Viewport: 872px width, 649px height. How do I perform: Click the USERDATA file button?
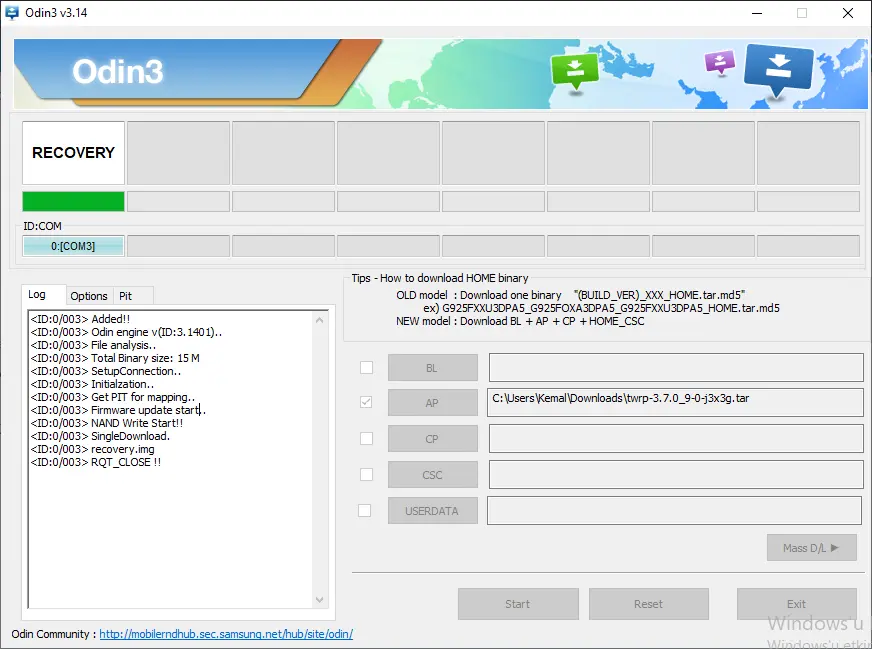433,511
